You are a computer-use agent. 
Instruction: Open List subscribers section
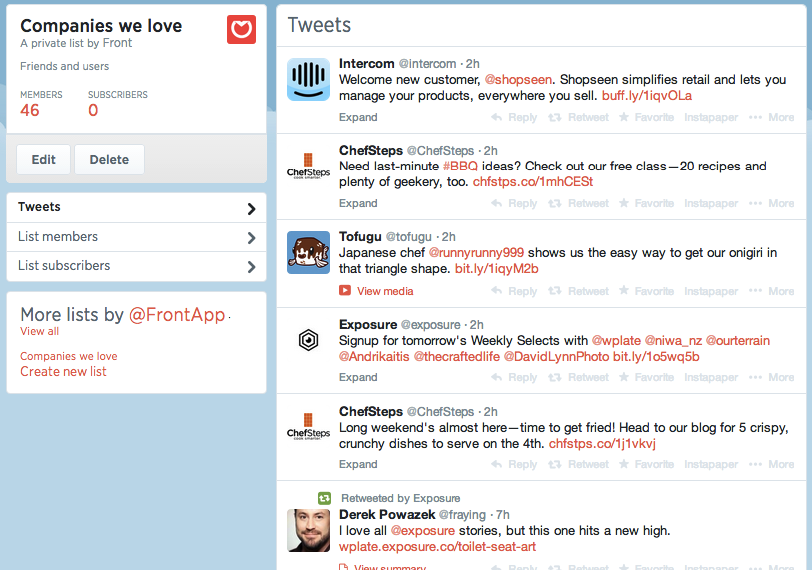pos(137,267)
